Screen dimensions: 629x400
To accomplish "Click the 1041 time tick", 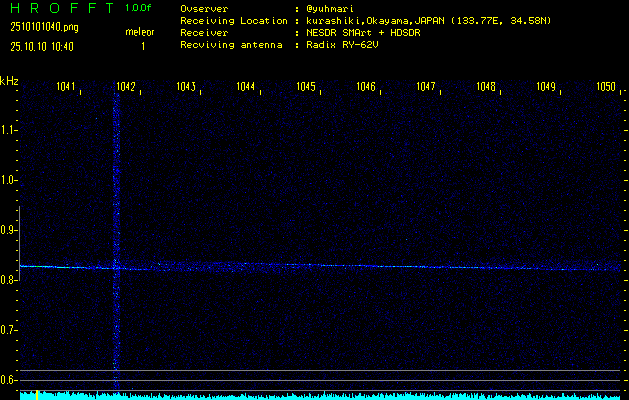I will click(x=67, y=88).
